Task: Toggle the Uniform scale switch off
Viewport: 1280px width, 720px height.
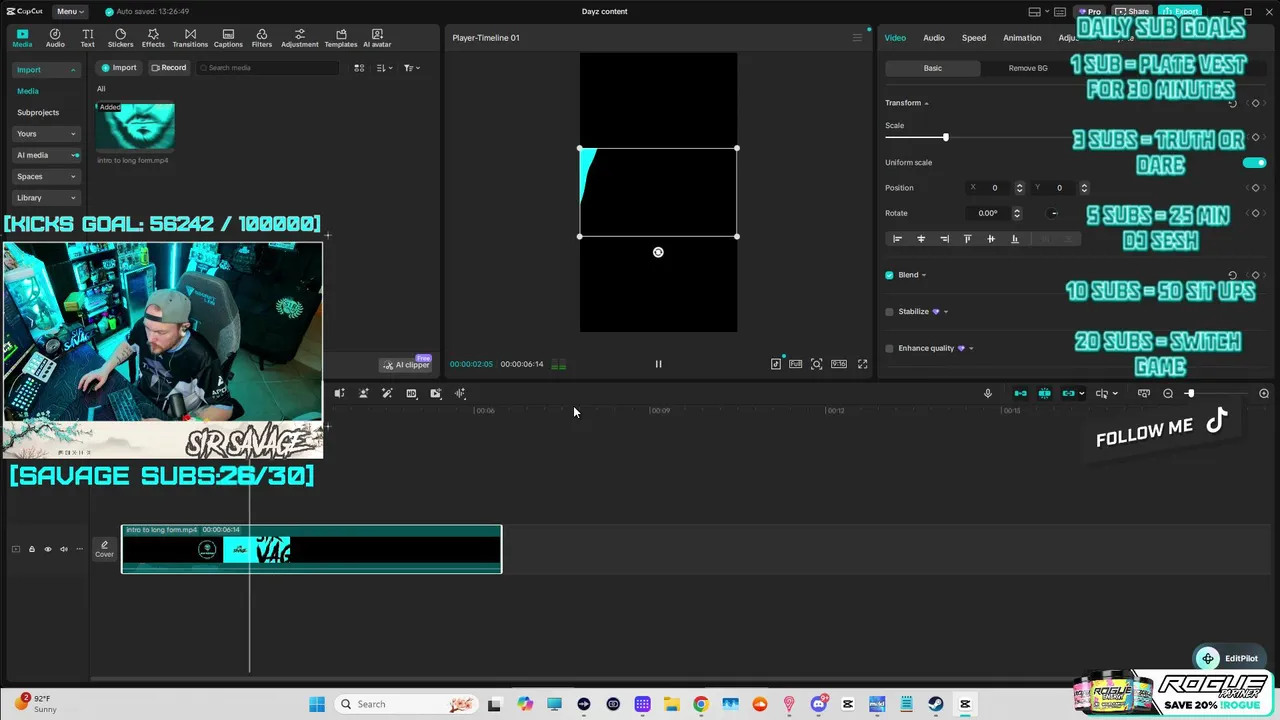Action: coord(1254,162)
